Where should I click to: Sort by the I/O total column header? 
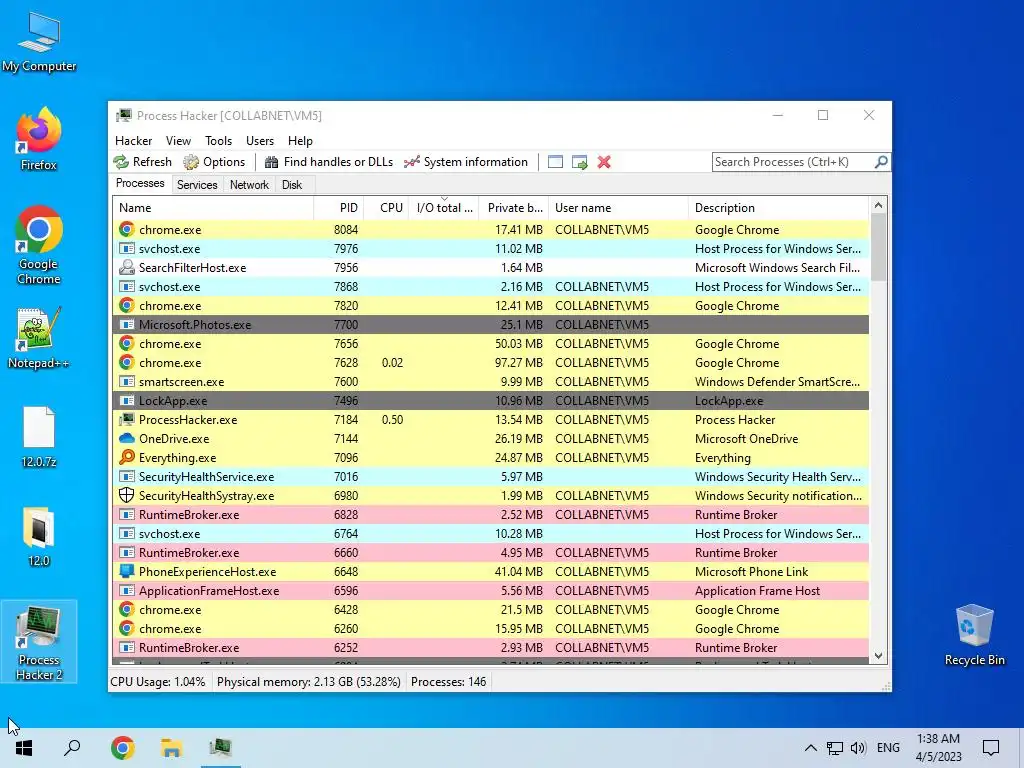(444, 208)
